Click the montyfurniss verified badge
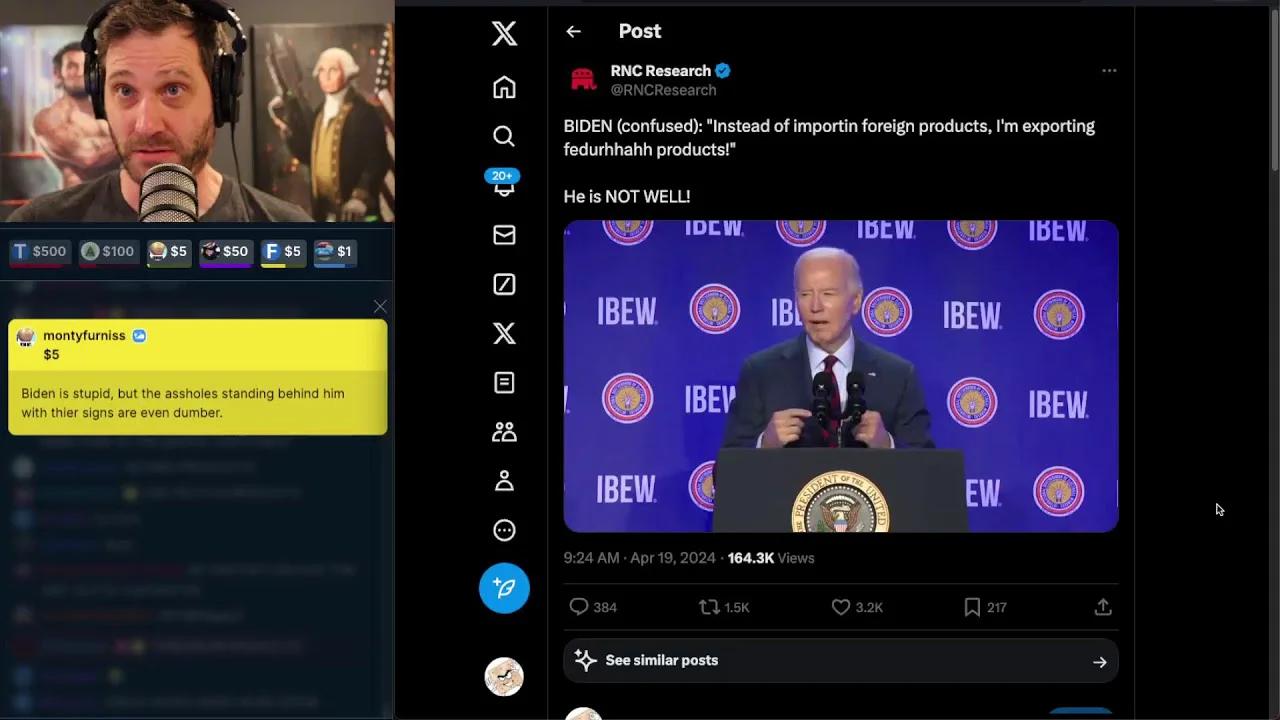1280x720 pixels. (x=139, y=336)
